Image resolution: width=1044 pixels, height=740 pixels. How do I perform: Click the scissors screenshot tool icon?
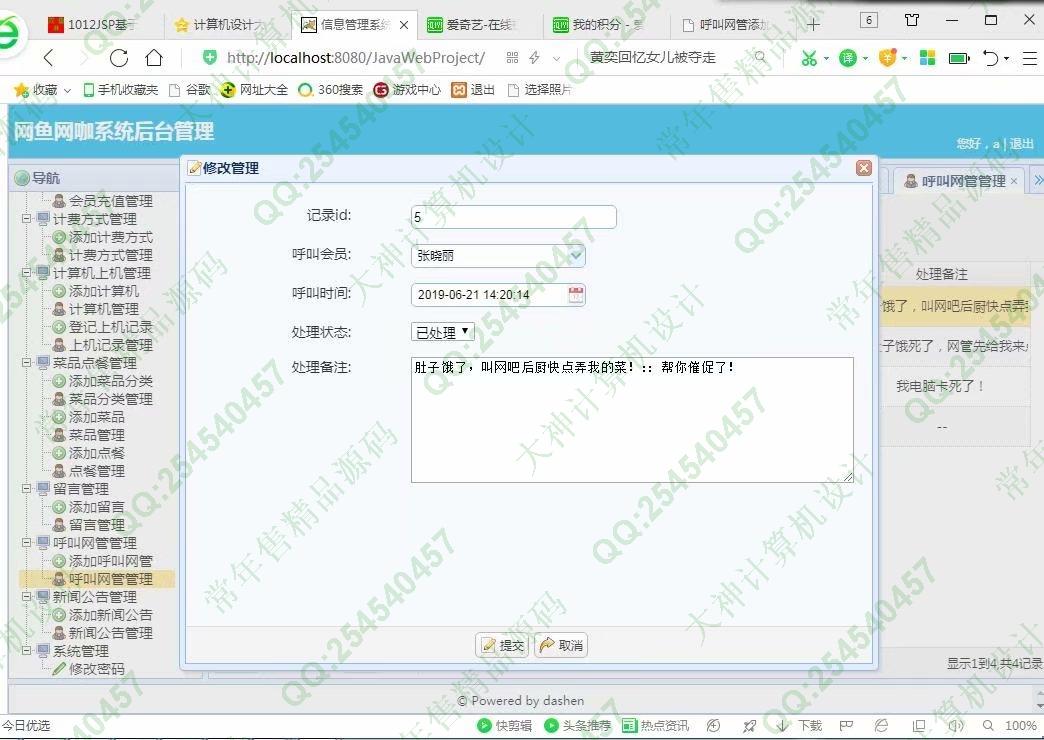coord(809,58)
